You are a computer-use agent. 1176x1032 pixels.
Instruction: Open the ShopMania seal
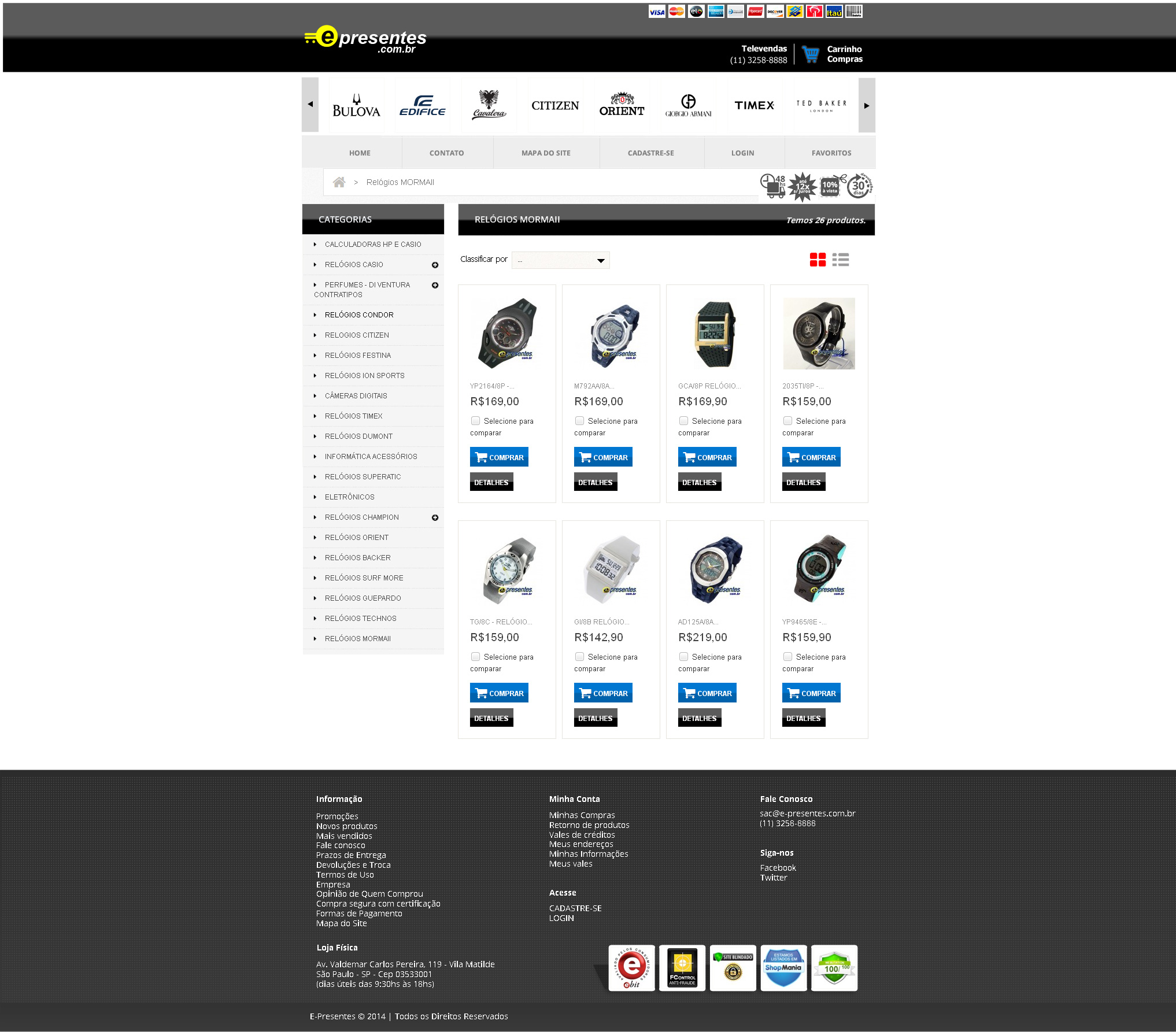pyautogui.click(x=783, y=968)
